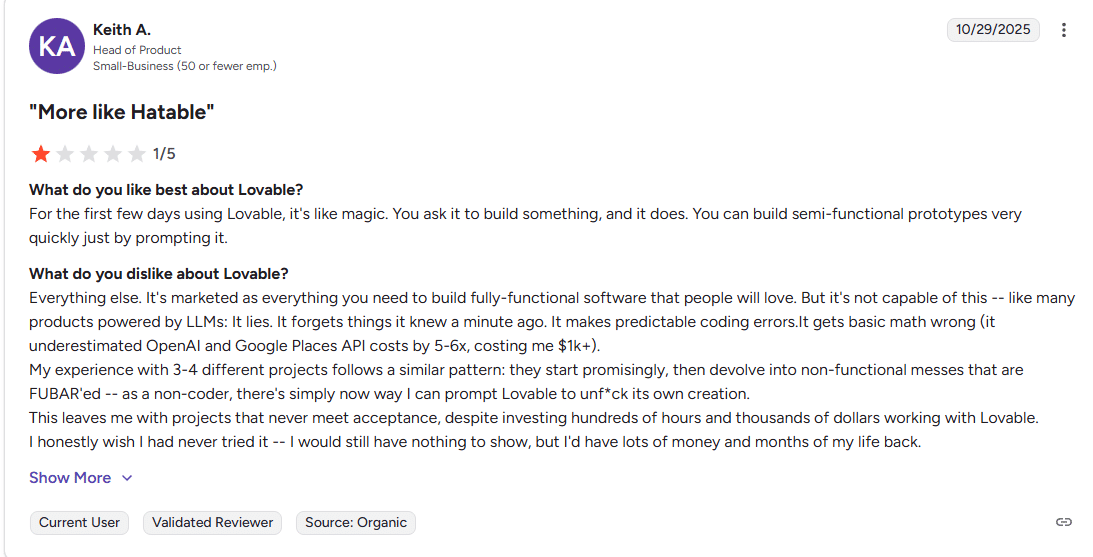Click the second rating star
This screenshot has height=557, width=1093.
65,154
